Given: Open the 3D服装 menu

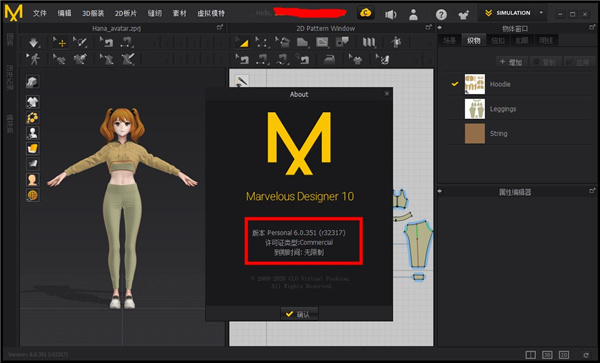Looking at the screenshot, I should coord(93,13).
